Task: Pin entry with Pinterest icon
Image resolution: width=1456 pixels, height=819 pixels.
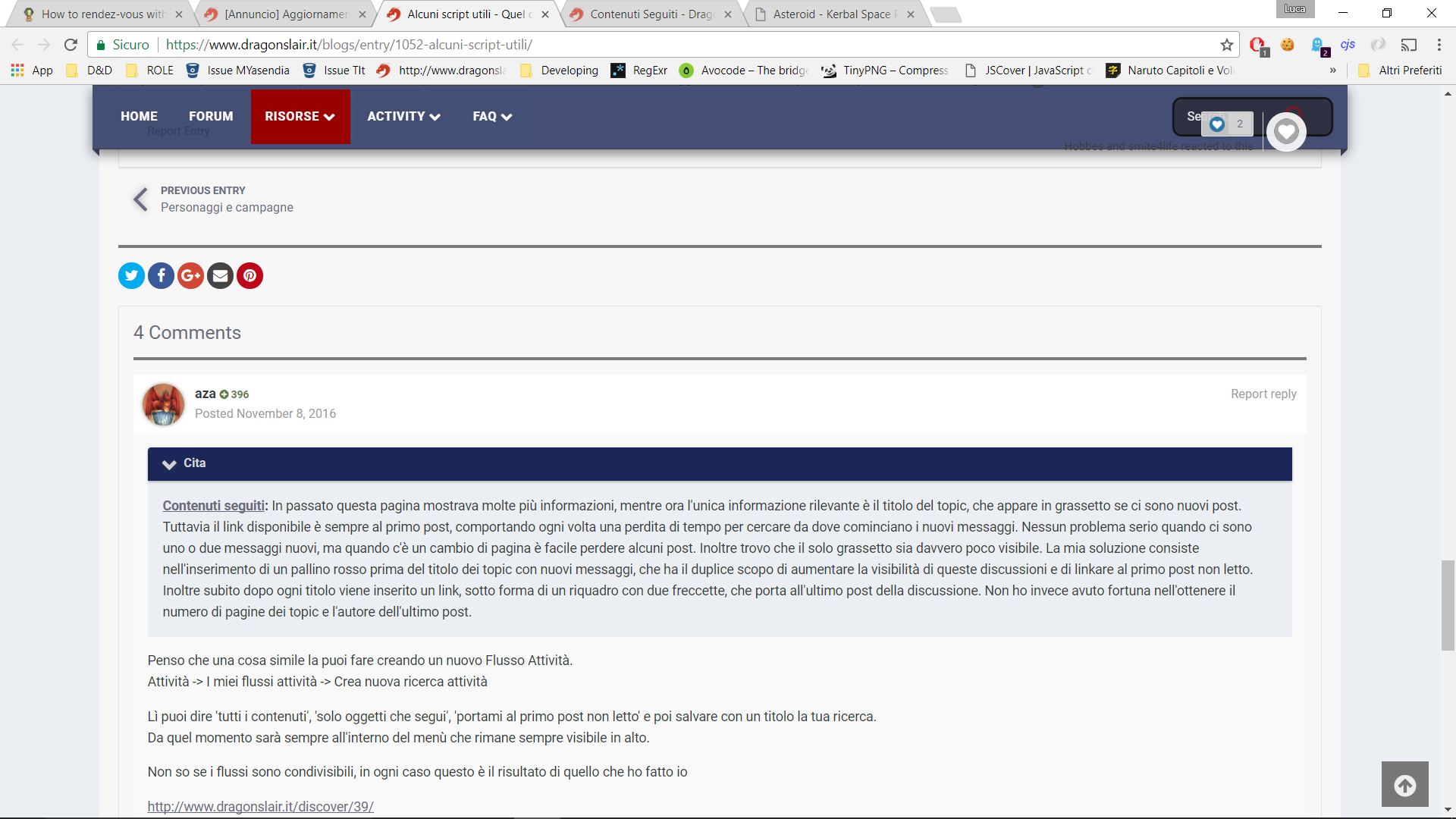Action: [x=249, y=276]
